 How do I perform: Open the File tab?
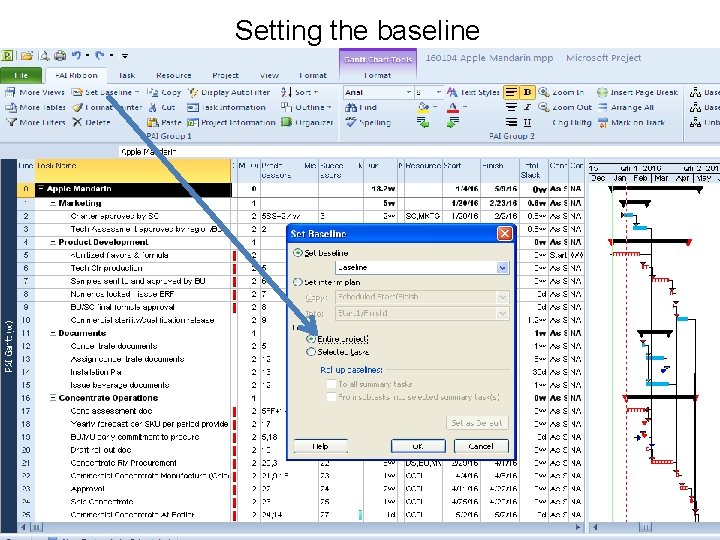click(x=21, y=75)
